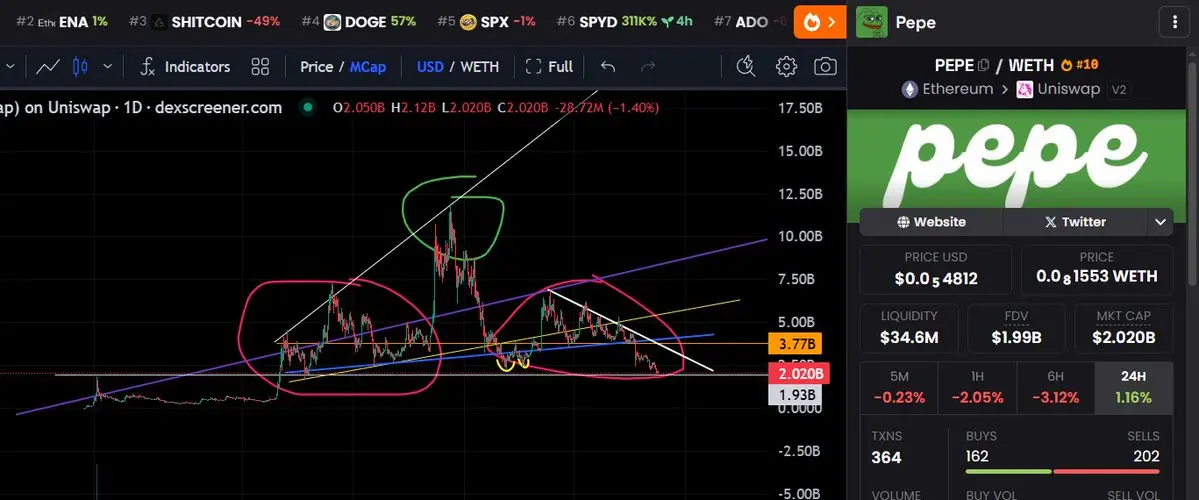Screen dimensions: 1199x500
Task: Click the green buys ratio bar
Action: tap(1008, 471)
